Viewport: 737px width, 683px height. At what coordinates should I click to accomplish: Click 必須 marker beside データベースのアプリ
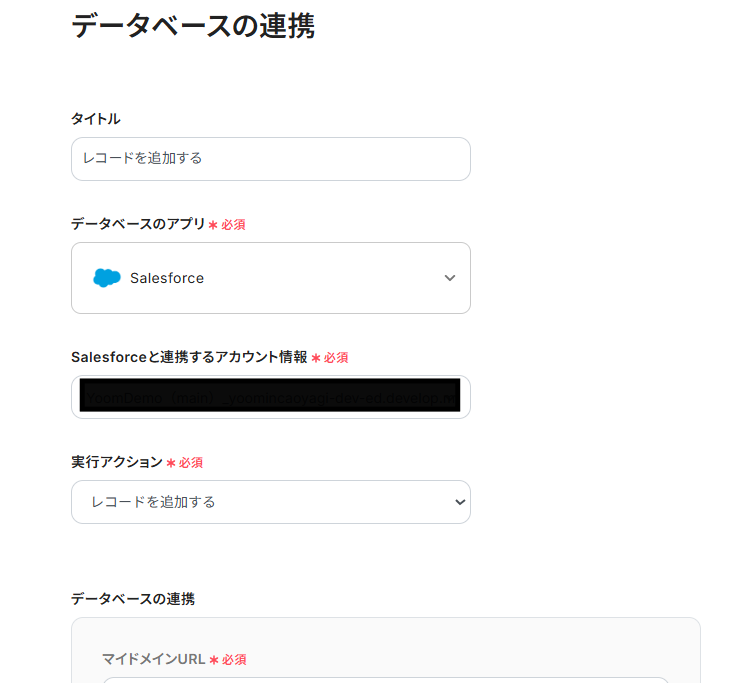(233, 225)
